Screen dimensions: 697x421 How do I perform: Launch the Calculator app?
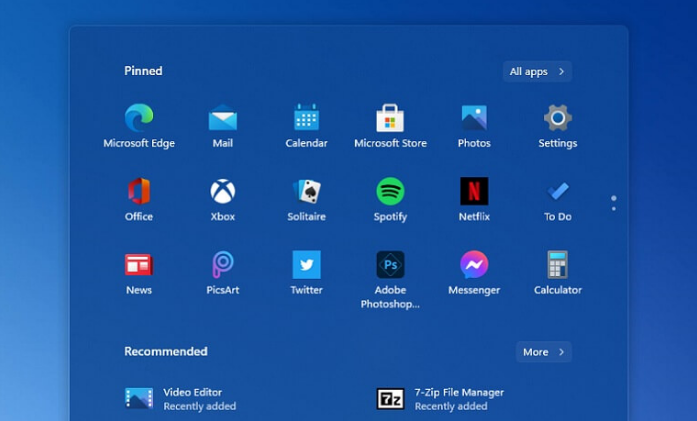tap(557, 265)
